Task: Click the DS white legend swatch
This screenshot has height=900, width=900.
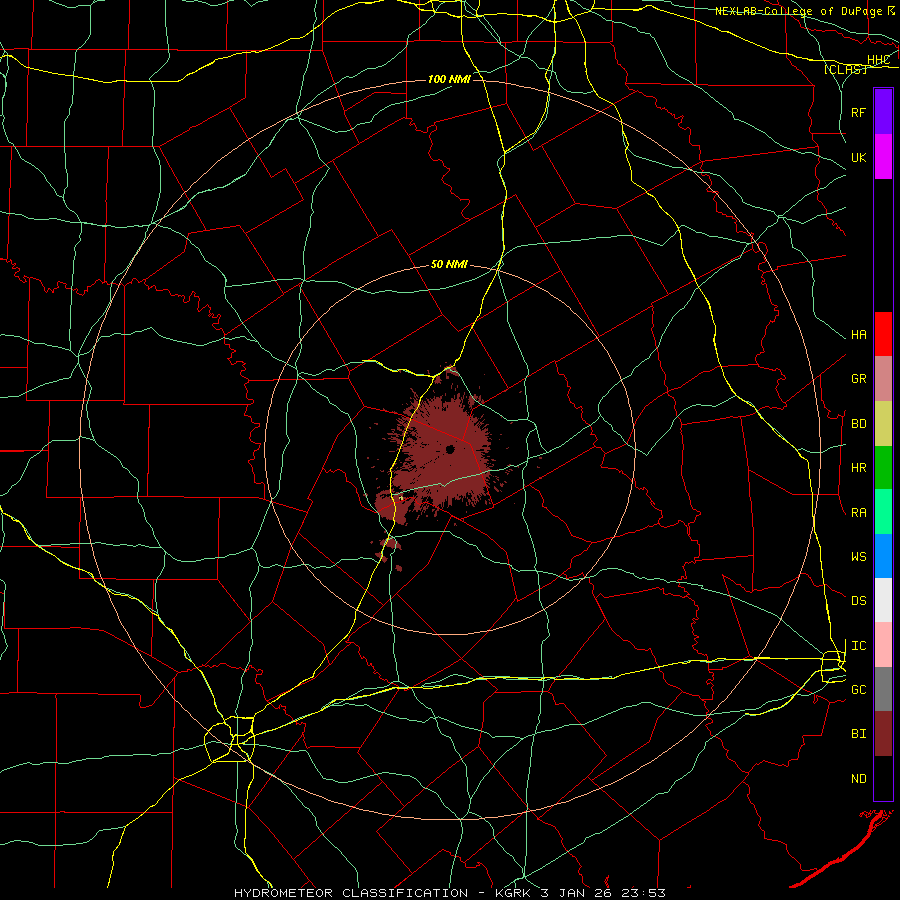Action: pos(883,600)
